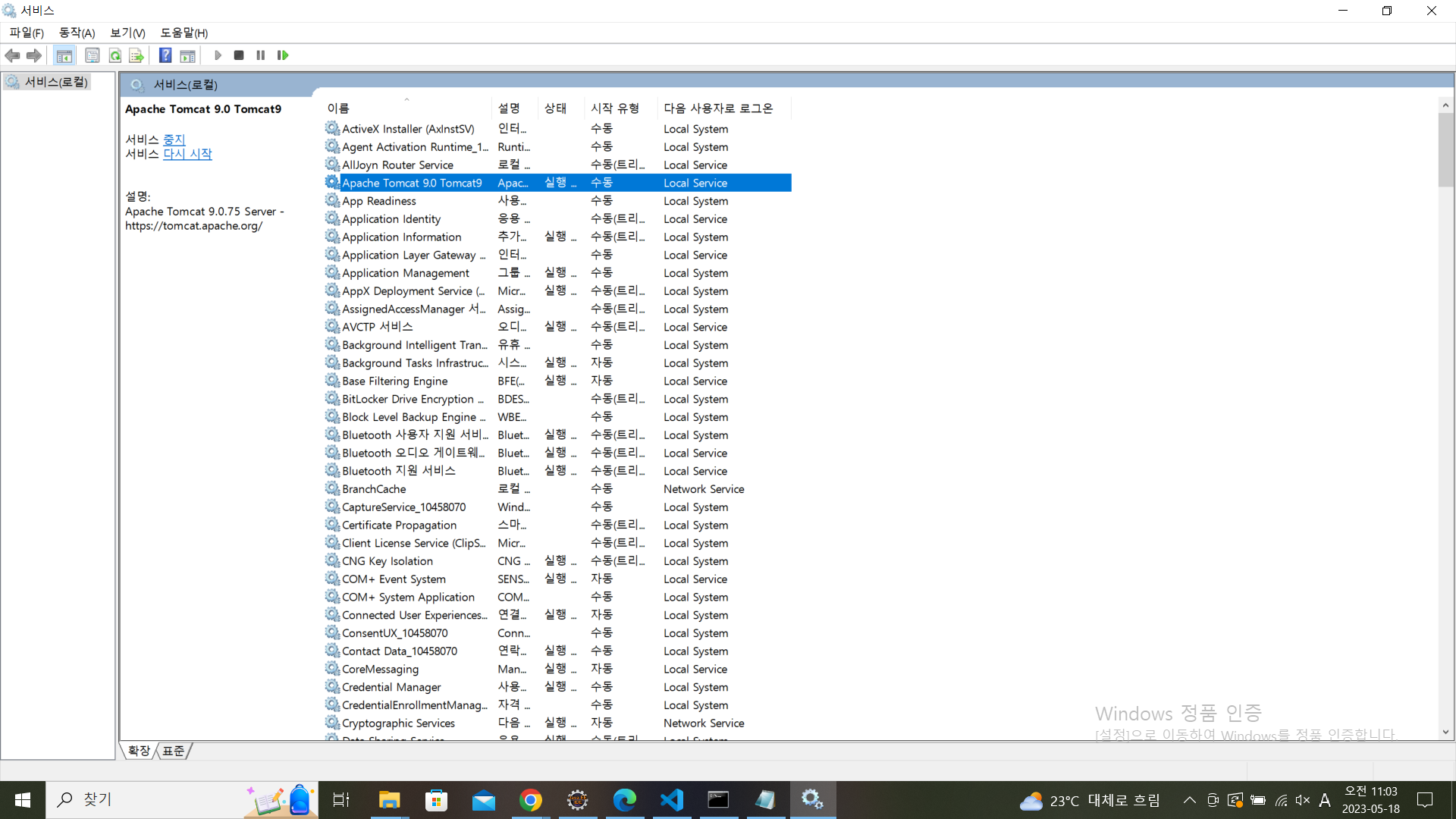Switch to the 표준 tab

[174, 750]
